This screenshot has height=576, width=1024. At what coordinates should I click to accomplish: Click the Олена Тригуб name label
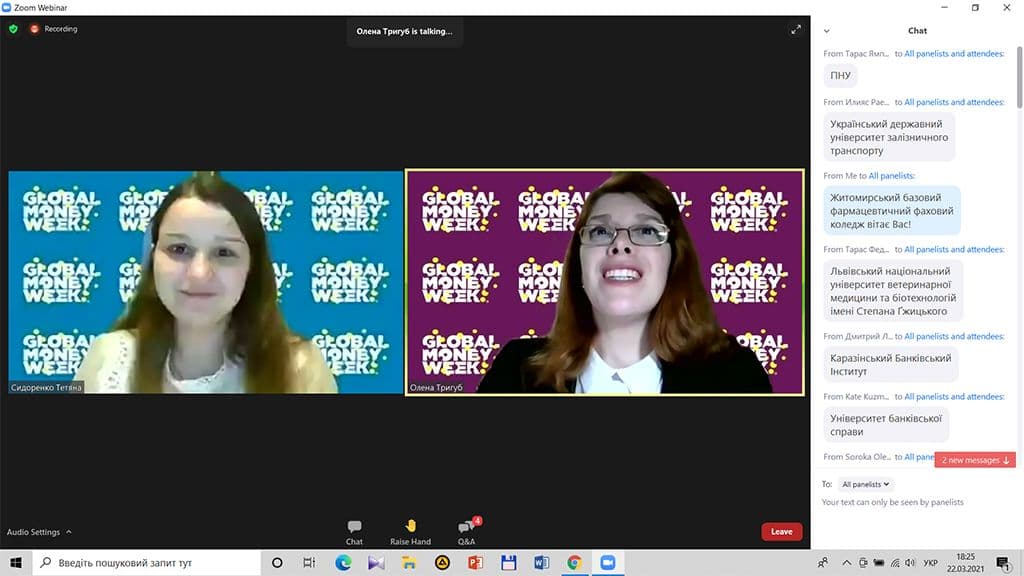[x=436, y=387]
